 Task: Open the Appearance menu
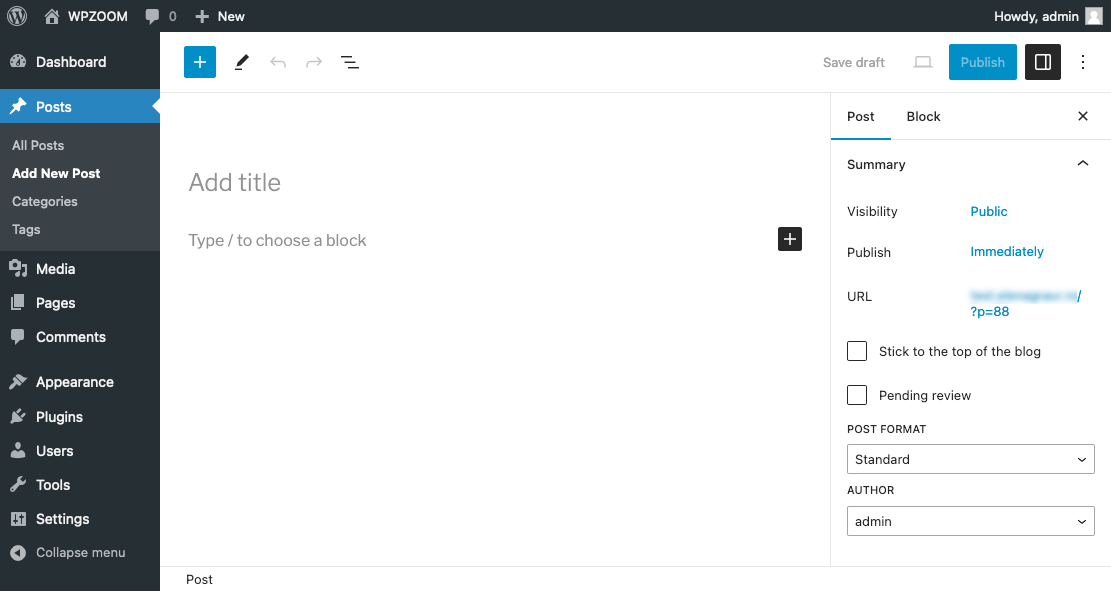point(80,382)
